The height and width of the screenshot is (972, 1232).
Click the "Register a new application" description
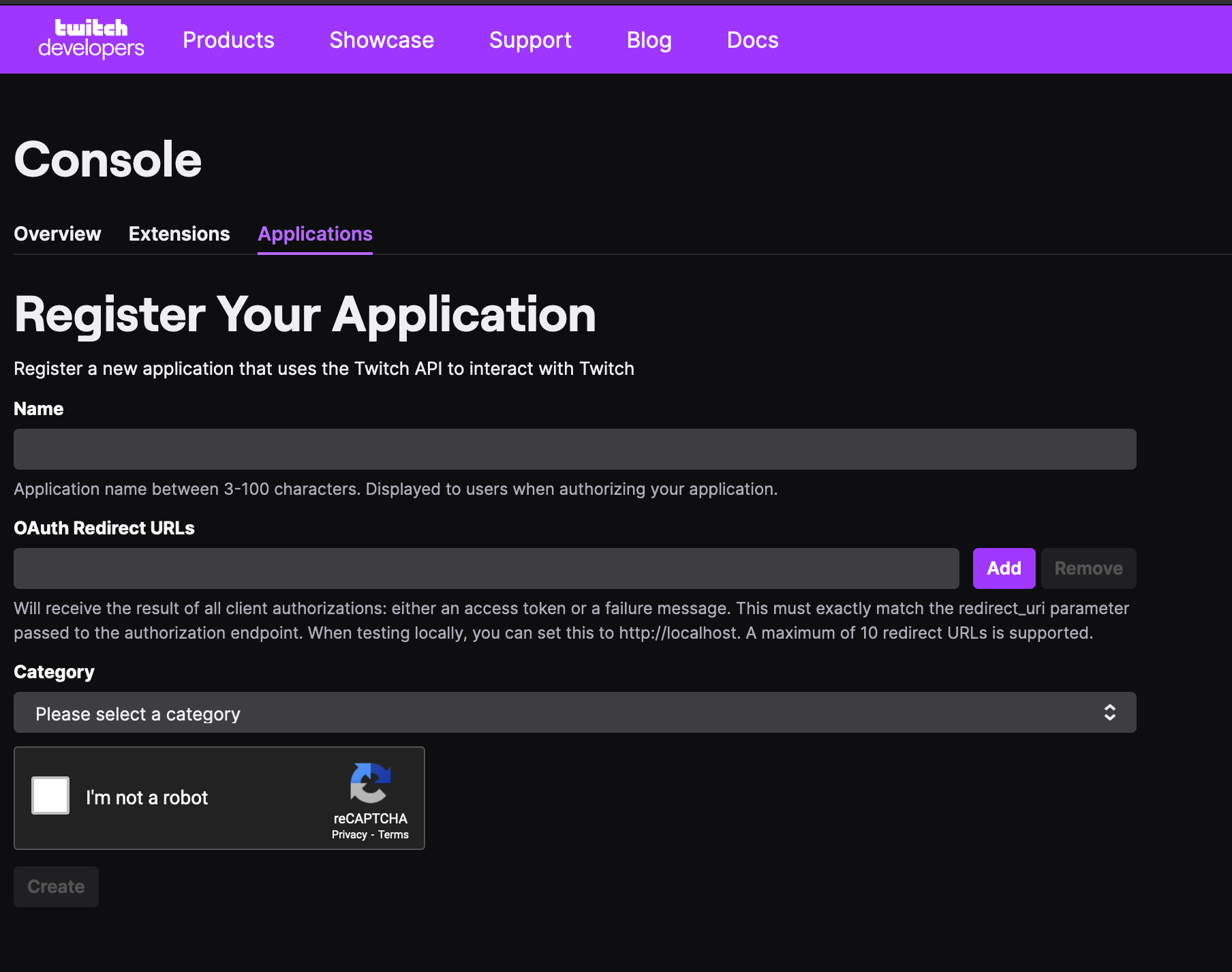324,369
